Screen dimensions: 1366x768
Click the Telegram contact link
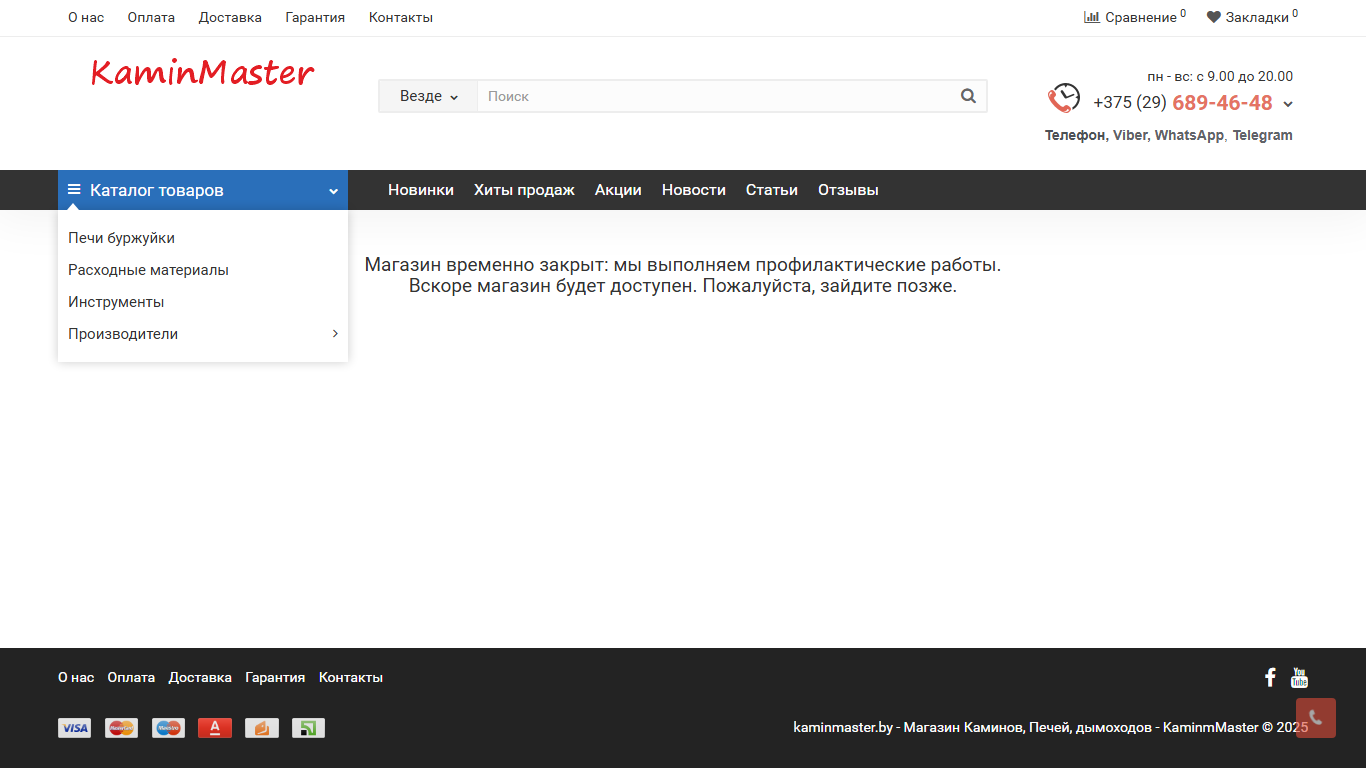[x=1262, y=135]
